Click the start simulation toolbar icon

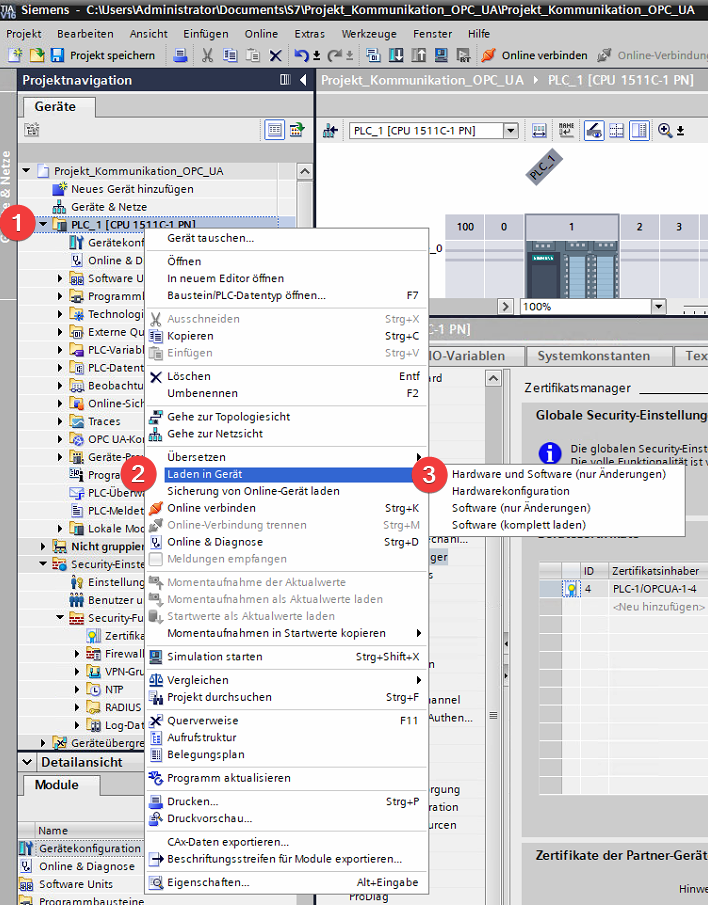tap(441, 55)
